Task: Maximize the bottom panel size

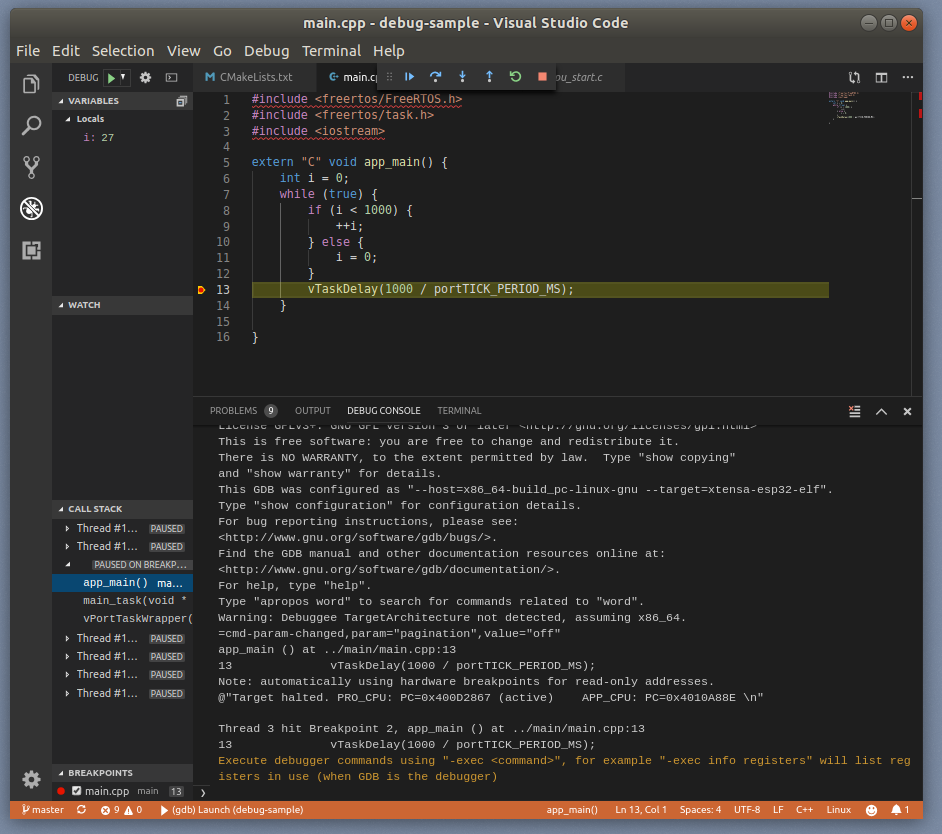Action: tap(881, 411)
